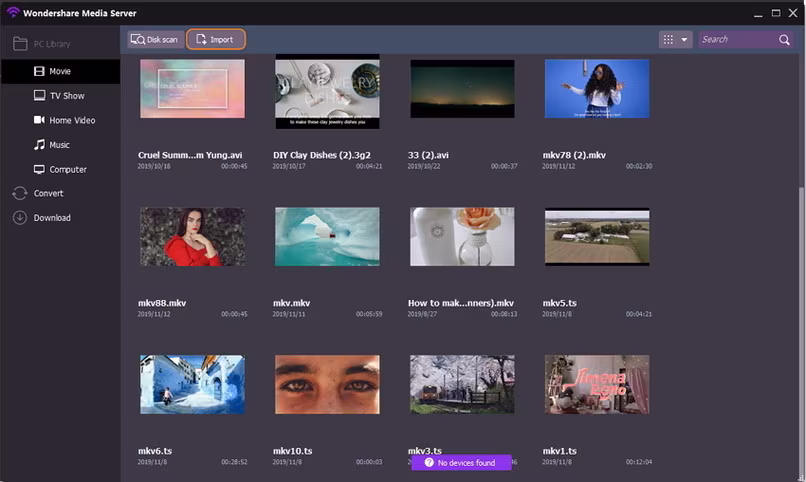Open the How to mak...nners).mkv thumbnail
The width and height of the screenshot is (806, 482).
pyautogui.click(x=462, y=236)
